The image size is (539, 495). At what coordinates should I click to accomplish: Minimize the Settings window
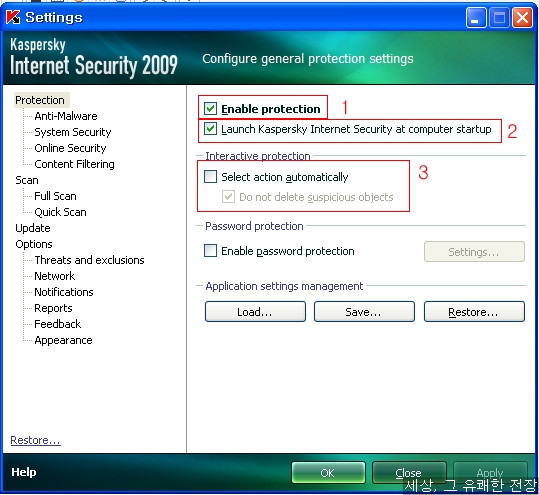476,17
